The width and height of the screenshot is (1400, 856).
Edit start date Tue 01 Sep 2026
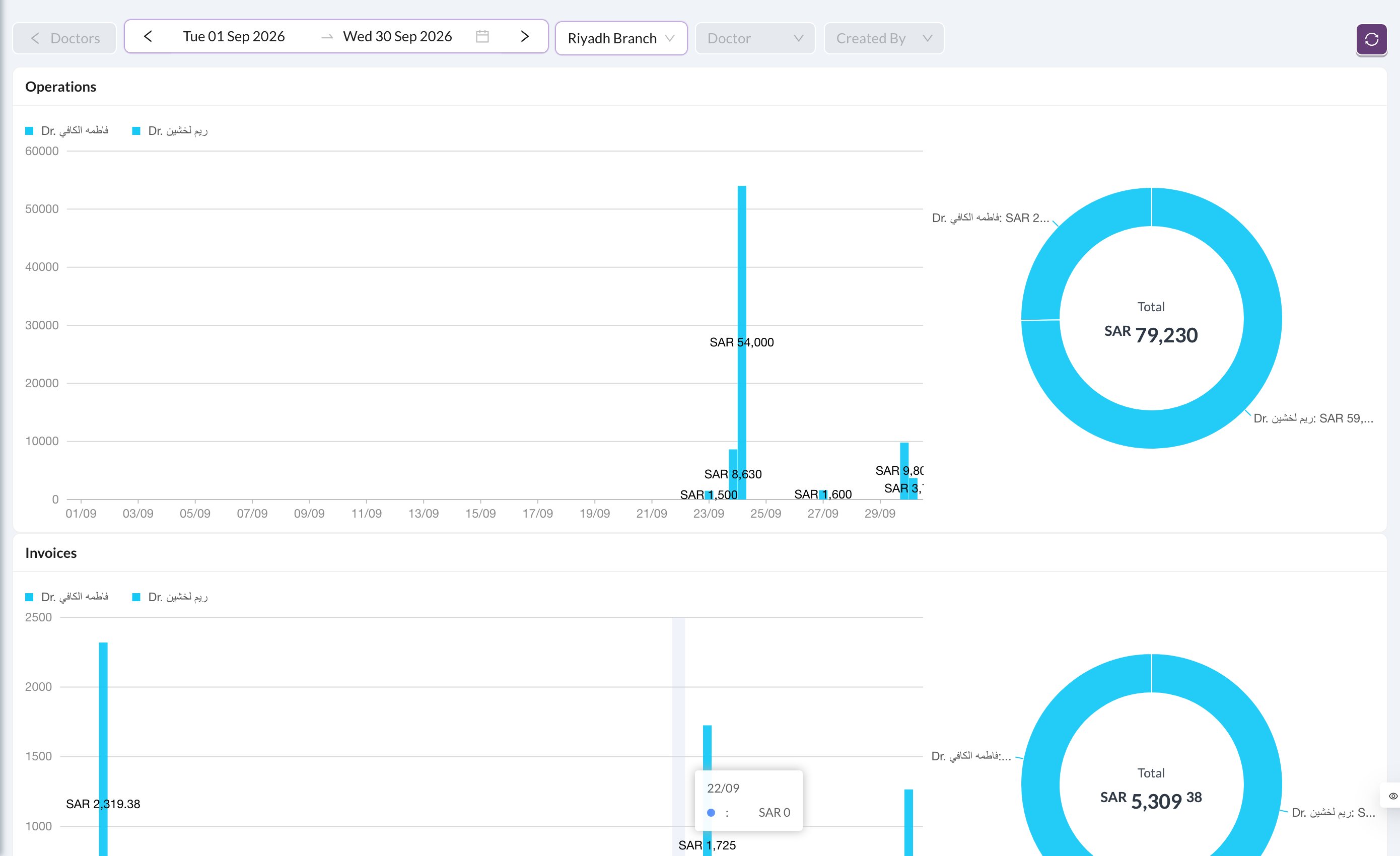pos(234,37)
